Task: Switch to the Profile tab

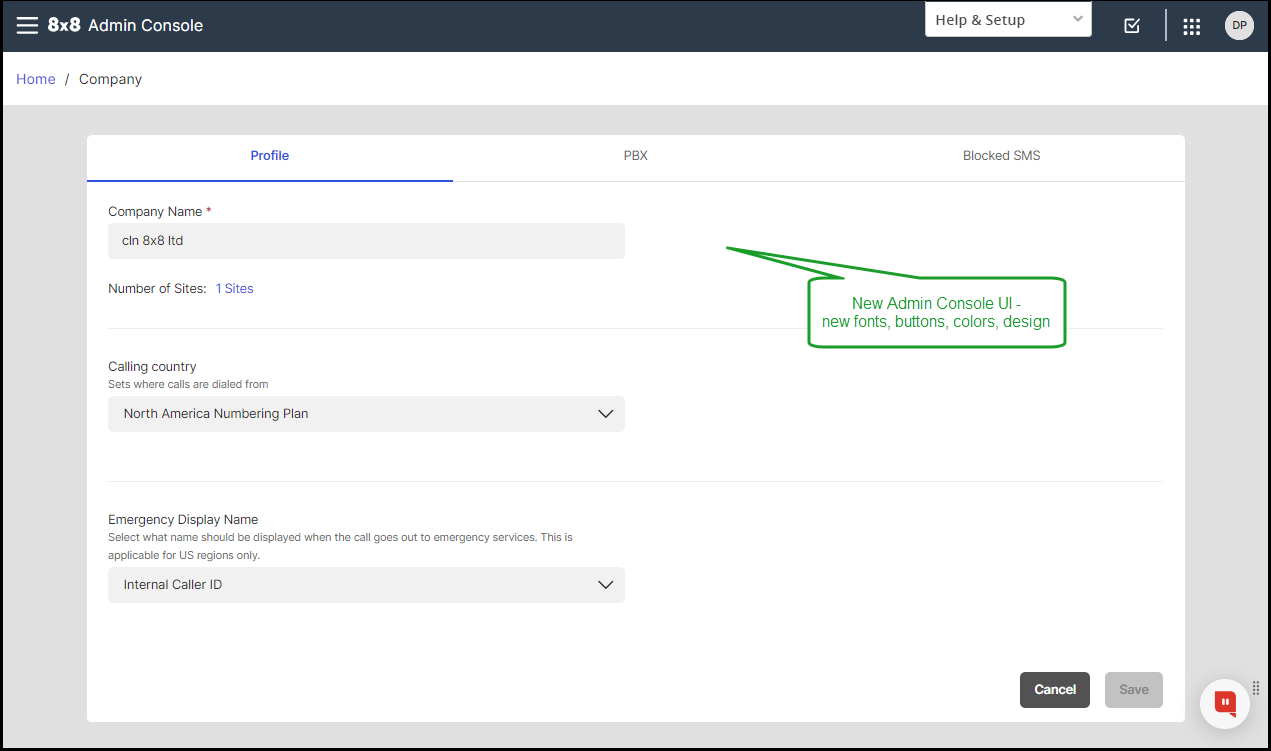Action: (x=270, y=156)
